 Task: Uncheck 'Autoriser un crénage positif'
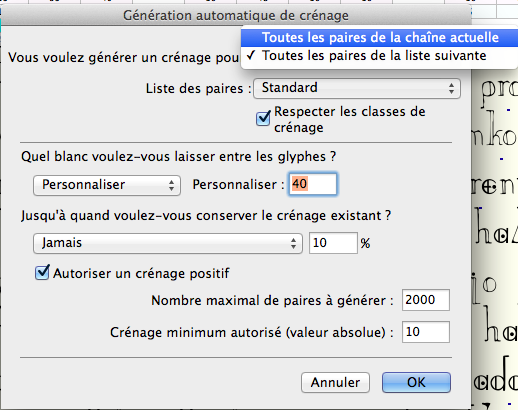click(42, 273)
